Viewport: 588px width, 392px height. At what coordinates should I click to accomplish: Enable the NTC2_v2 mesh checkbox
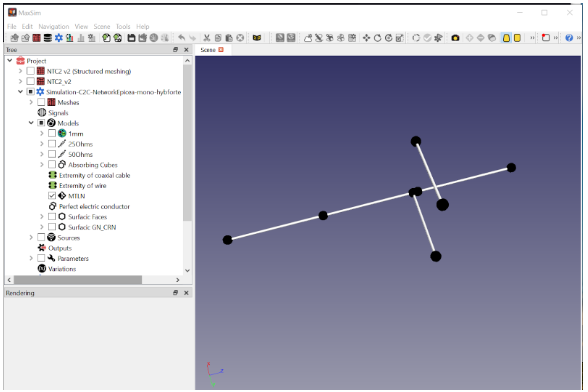(31, 81)
